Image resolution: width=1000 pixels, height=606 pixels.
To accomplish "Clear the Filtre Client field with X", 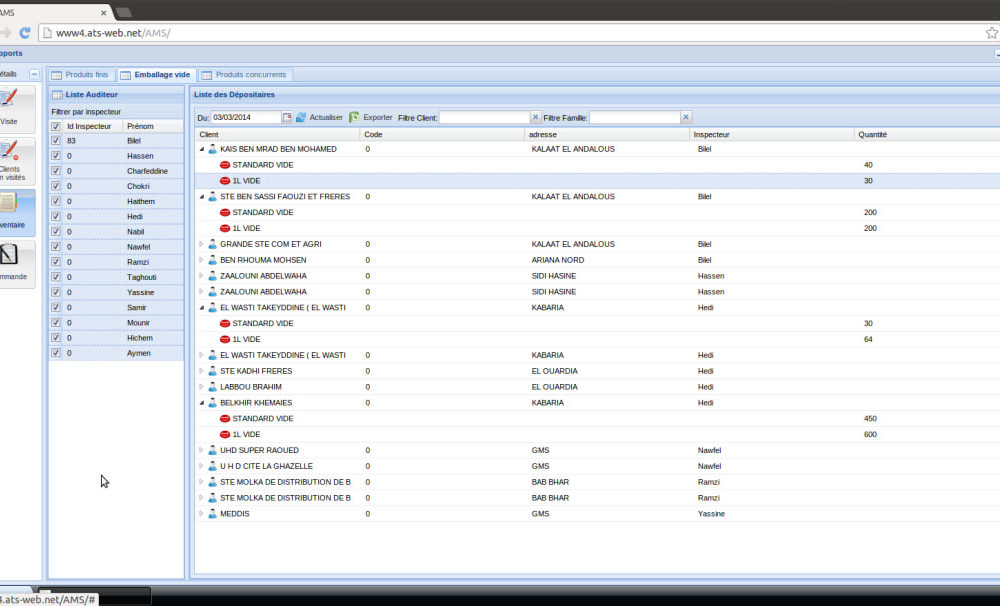I will click(535, 117).
